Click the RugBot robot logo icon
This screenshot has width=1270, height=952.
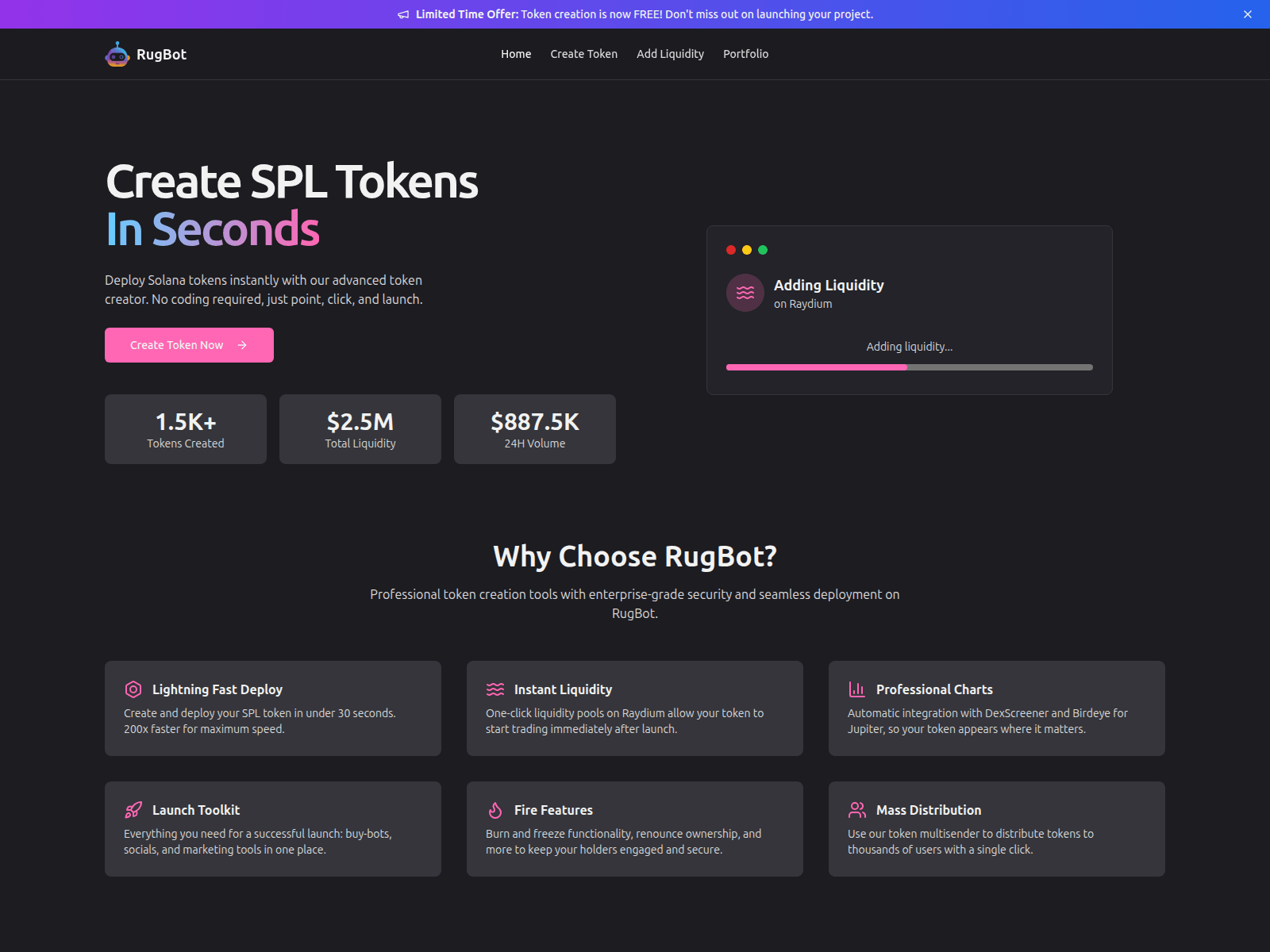click(117, 54)
